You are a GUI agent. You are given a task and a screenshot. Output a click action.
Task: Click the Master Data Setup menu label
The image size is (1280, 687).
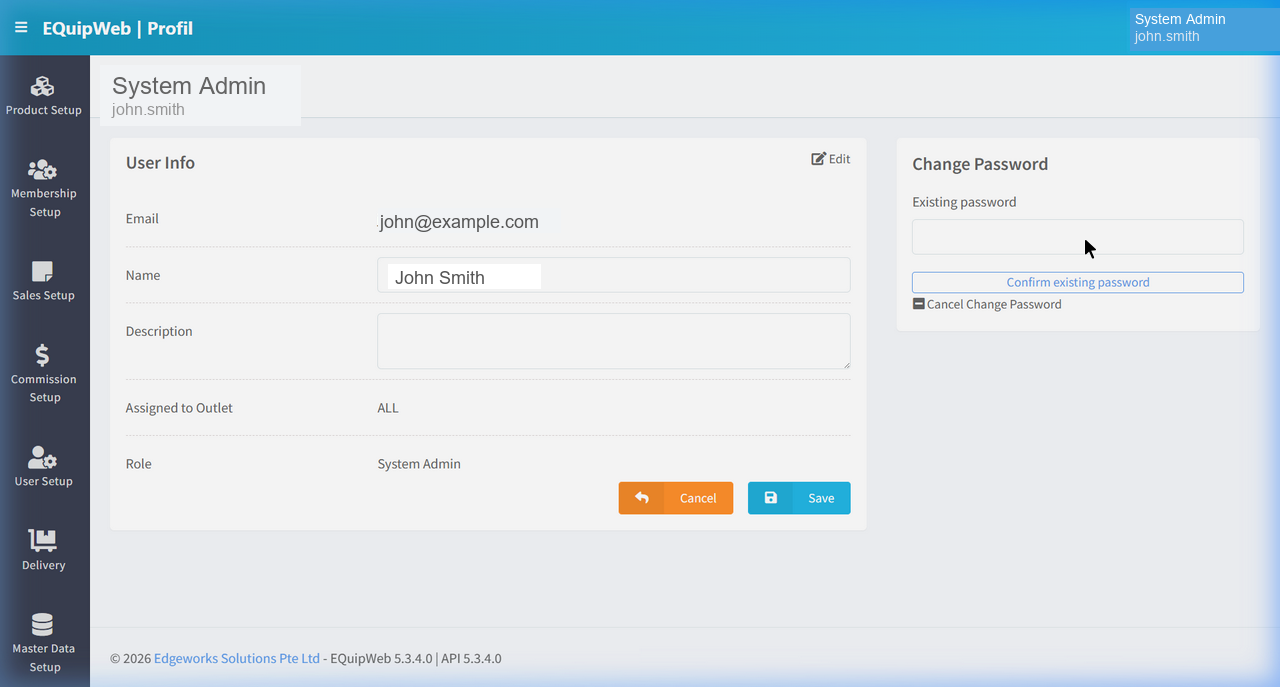click(44, 658)
